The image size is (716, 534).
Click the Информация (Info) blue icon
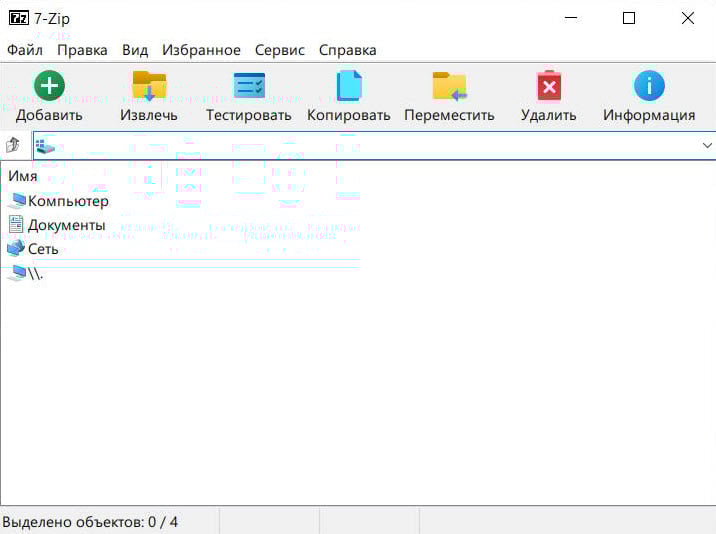click(x=649, y=85)
